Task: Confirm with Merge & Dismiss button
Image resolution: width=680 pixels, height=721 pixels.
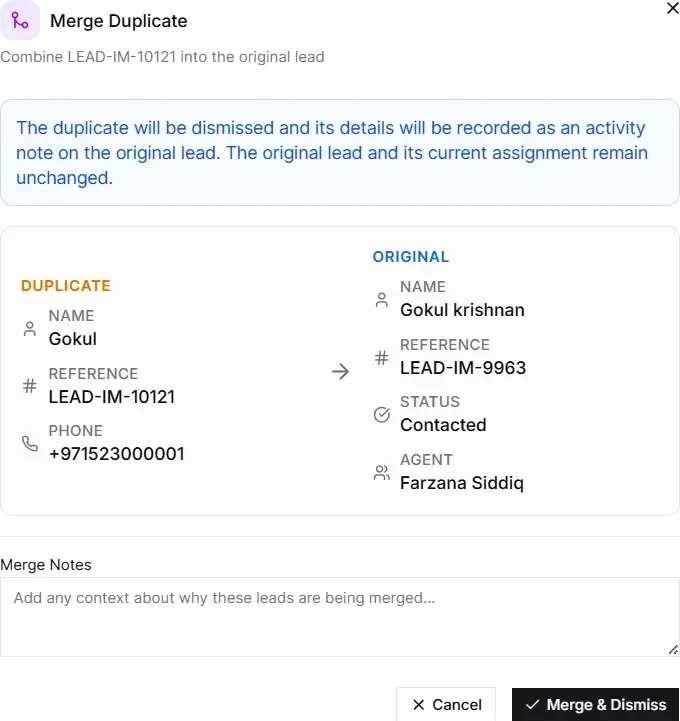Action: [x=595, y=704]
